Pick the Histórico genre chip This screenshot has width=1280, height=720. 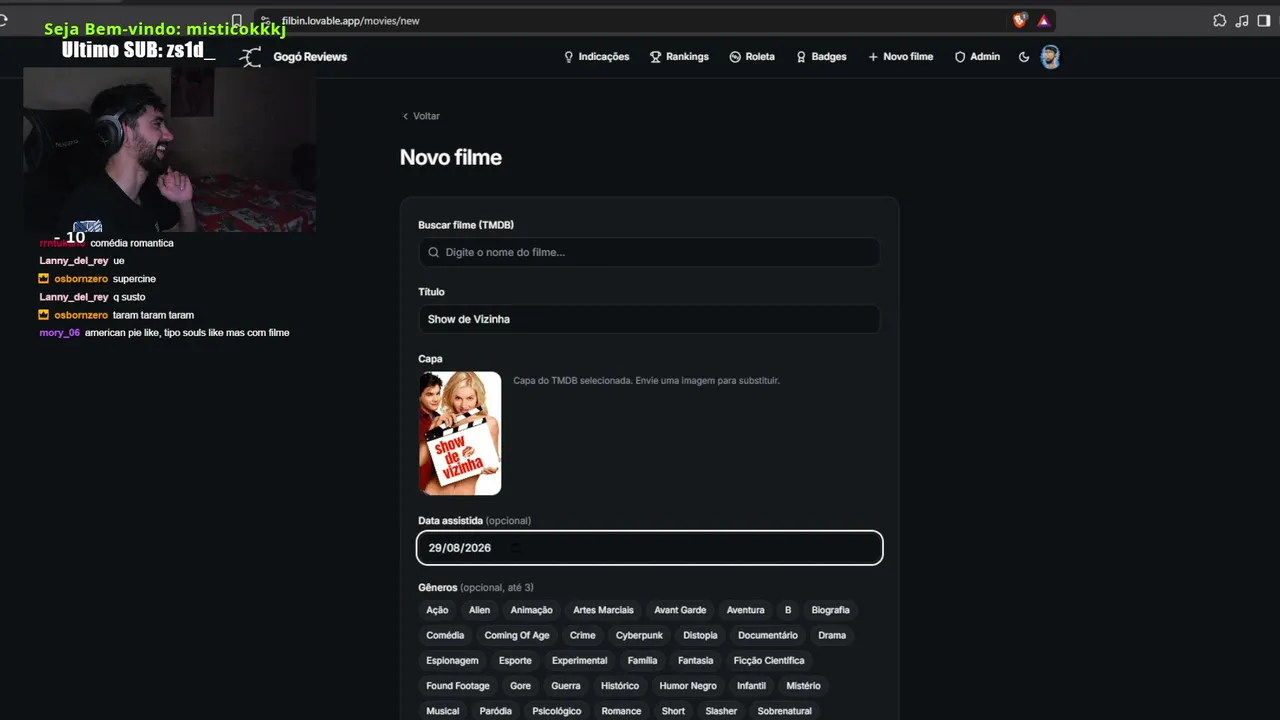click(620, 686)
